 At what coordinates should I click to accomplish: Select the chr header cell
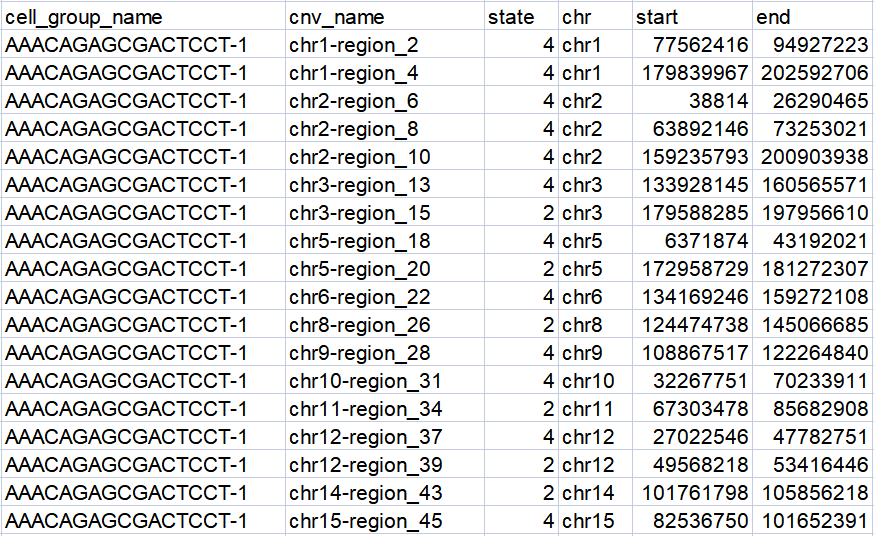[595, 16]
